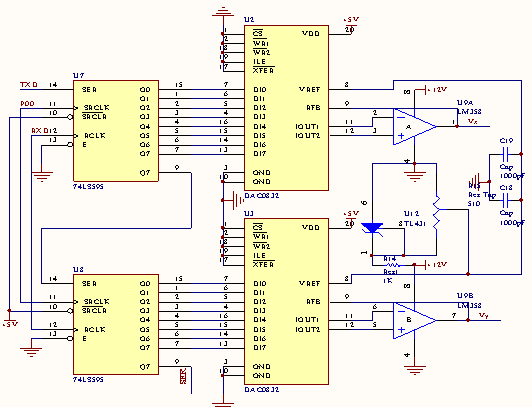Select the ground symbol below U9B
Screen dimensions: 532x407
[415, 369]
